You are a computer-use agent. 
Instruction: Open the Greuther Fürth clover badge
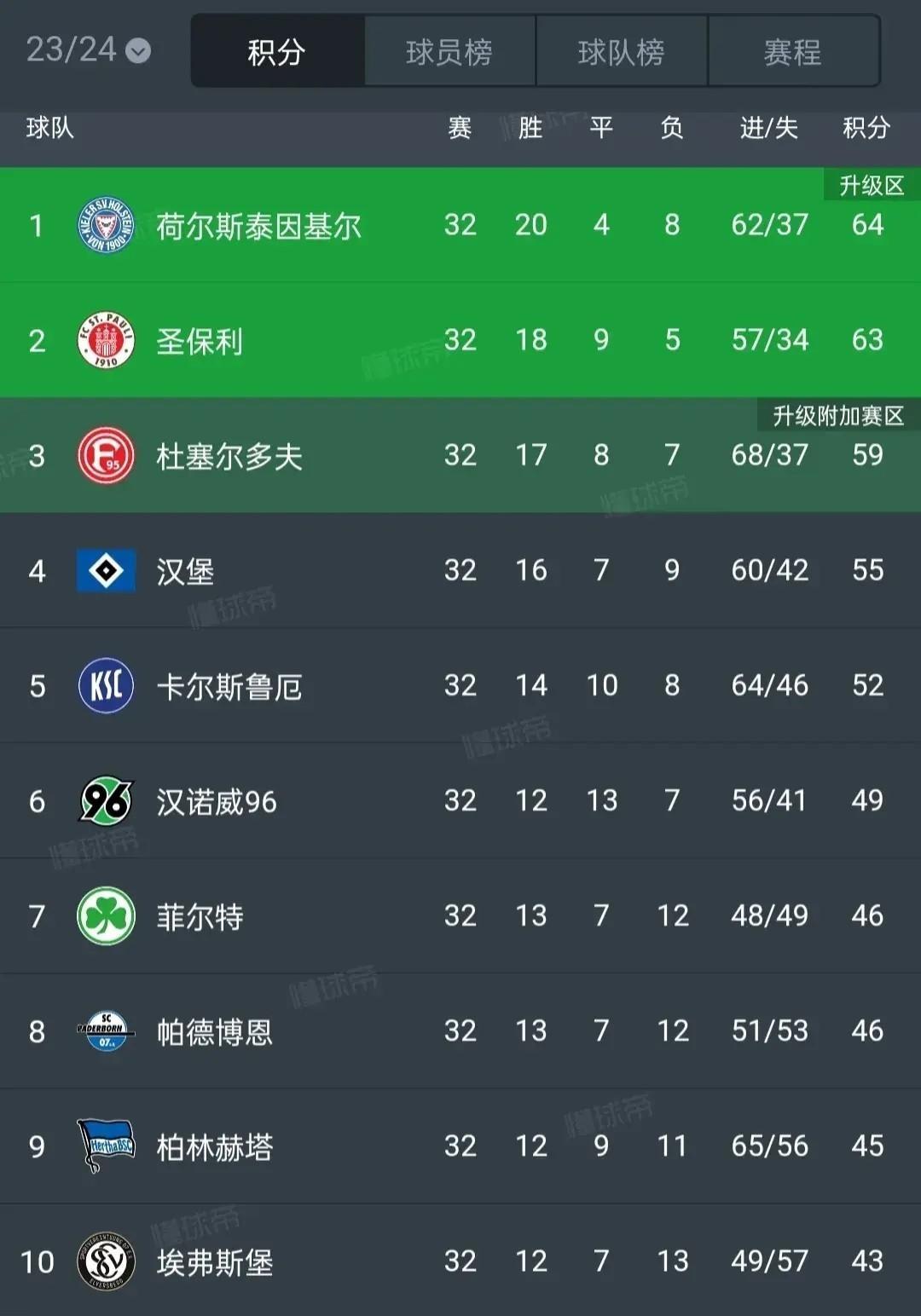106,916
